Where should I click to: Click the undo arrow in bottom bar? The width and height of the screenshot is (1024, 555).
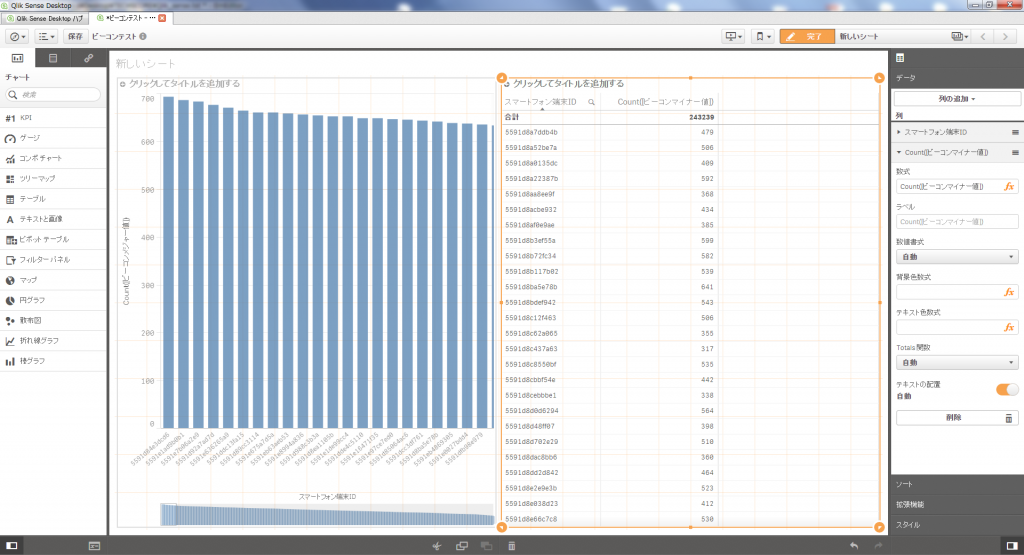tap(853, 546)
